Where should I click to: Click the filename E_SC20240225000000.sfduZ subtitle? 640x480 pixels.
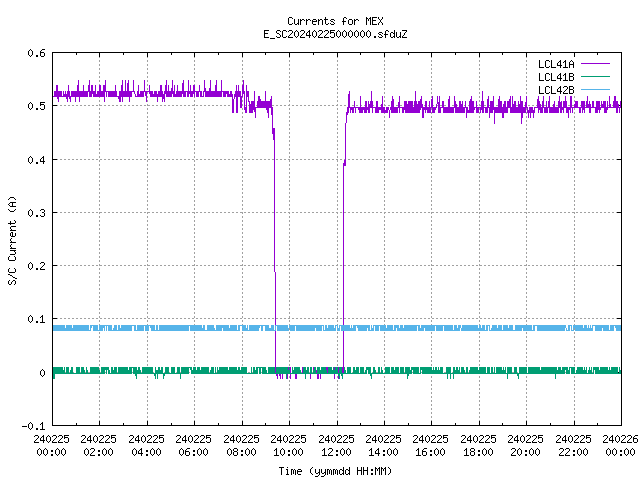click(x=335, y=34)
